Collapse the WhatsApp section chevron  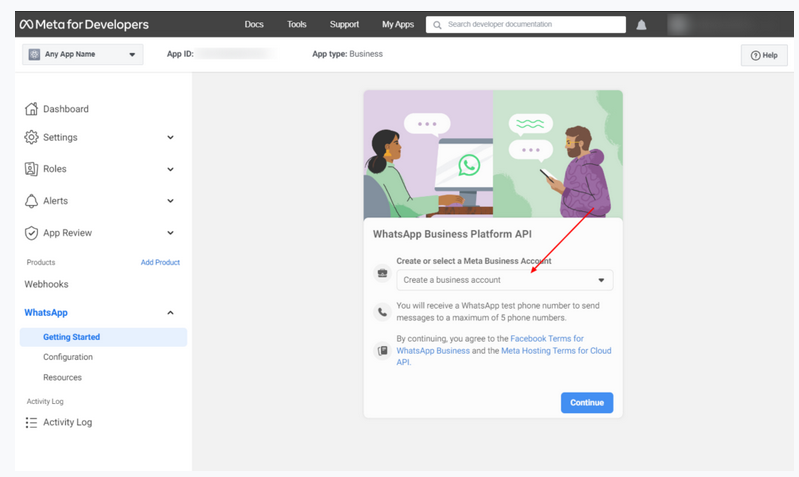170,312
